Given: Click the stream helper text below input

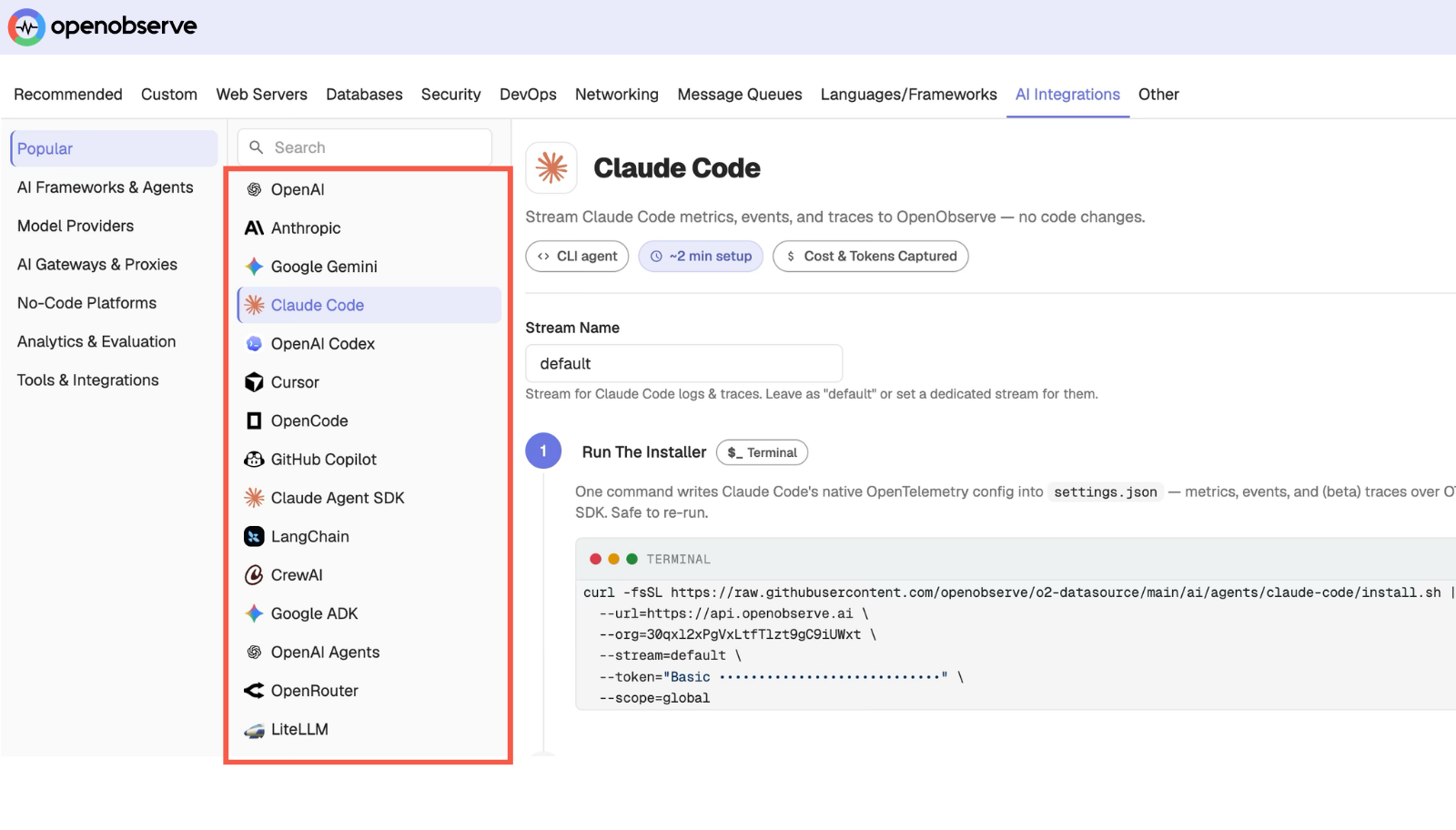Looking at the screenshot, I should pyautogui.click(x=812, y=394).
